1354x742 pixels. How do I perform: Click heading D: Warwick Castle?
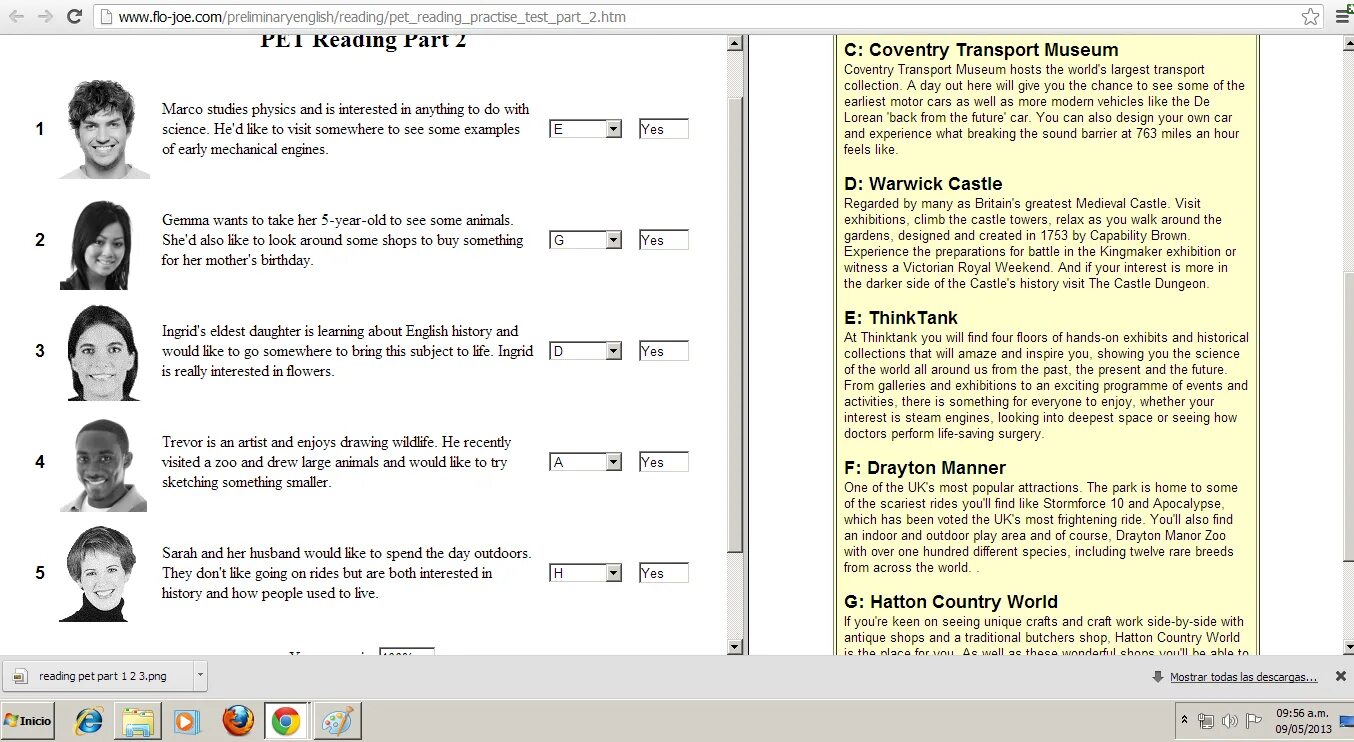tap(923, 184)
